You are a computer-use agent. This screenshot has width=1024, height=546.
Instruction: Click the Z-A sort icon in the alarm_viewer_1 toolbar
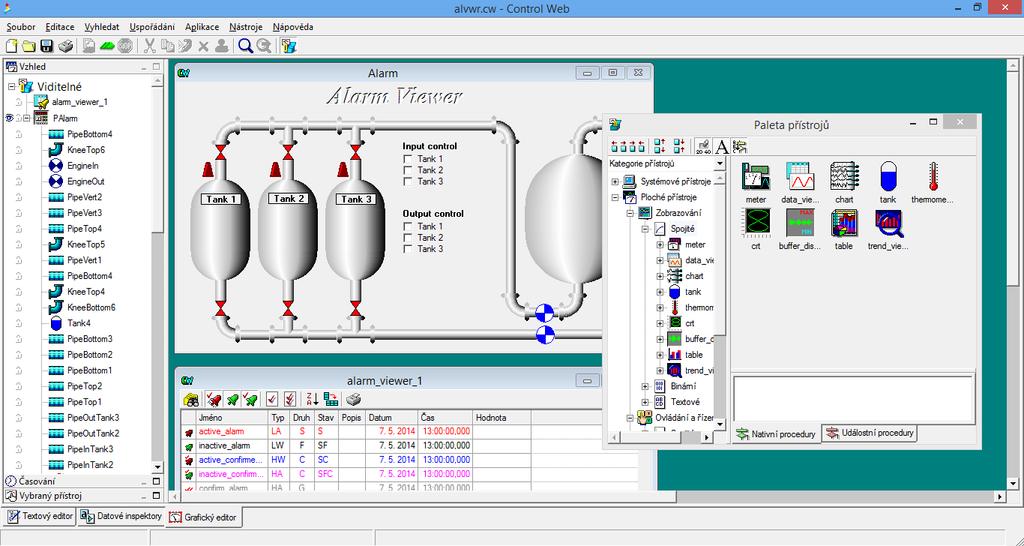312,399
